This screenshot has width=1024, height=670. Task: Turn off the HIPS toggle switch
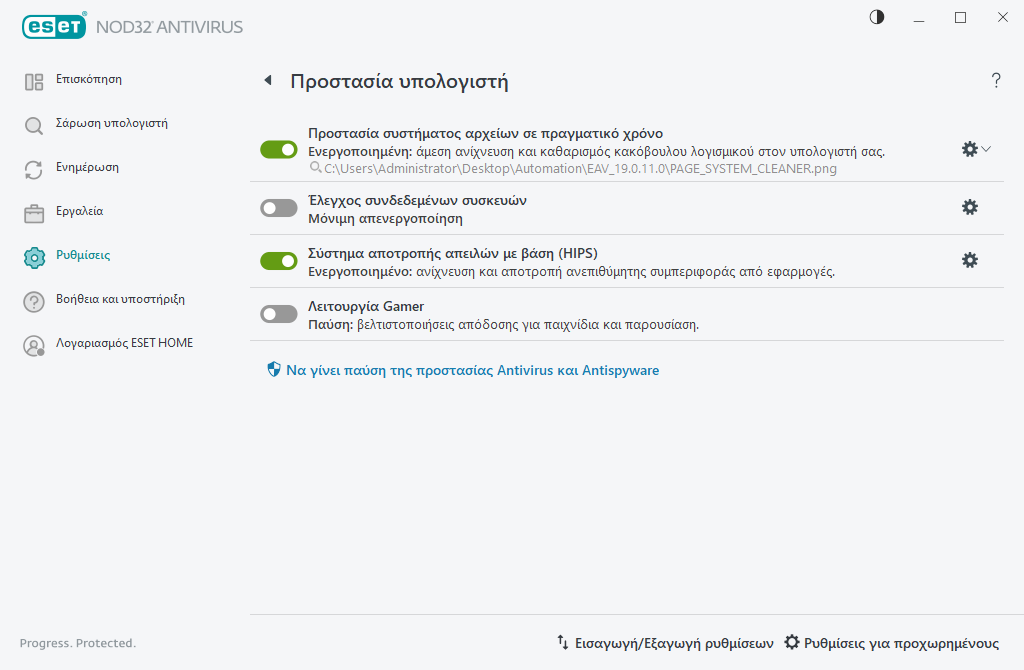click(279, 261)
